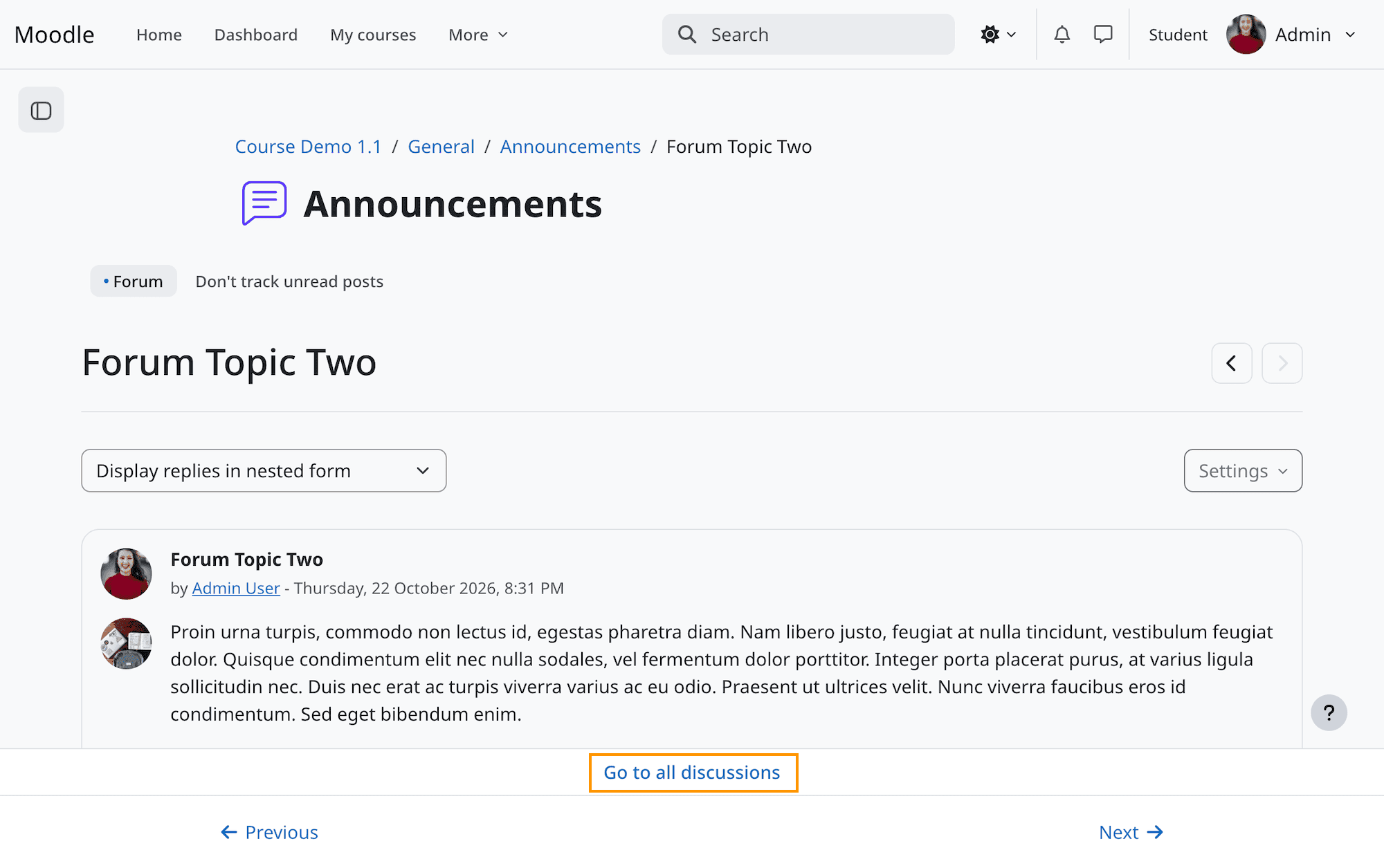Open the Display replies in nested form dropdown
The width and height of the screenshot is (1384, 868).
tap(264, 471)
